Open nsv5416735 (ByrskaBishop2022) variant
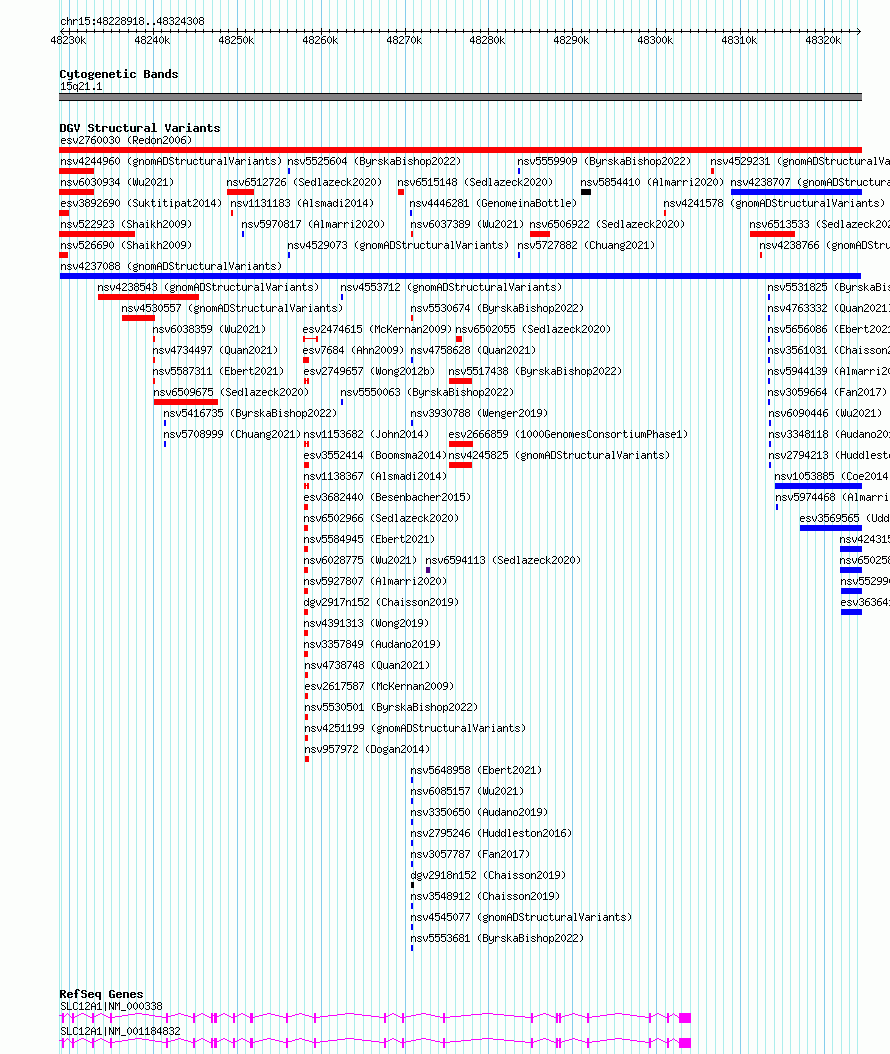This screenshot has width=890, height=1054. (x=250, y=413)
